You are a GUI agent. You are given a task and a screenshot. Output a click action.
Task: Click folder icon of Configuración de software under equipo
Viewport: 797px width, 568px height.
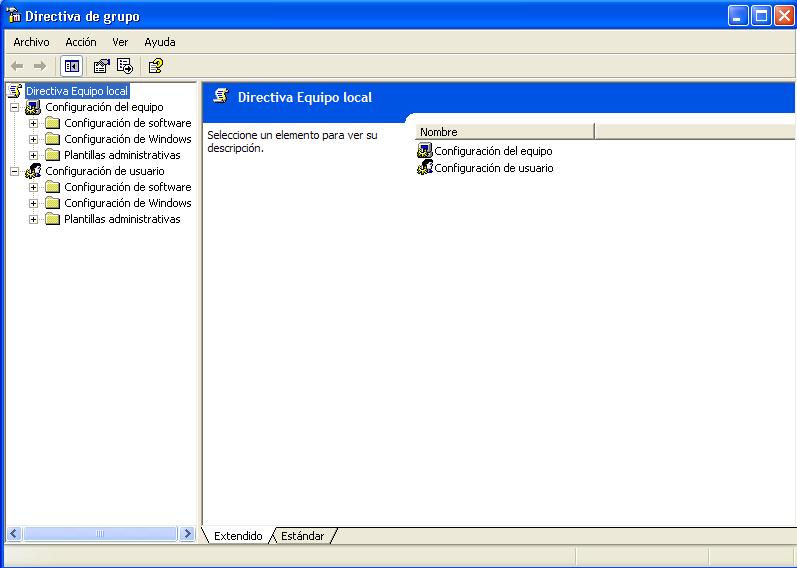pos(52,123)
